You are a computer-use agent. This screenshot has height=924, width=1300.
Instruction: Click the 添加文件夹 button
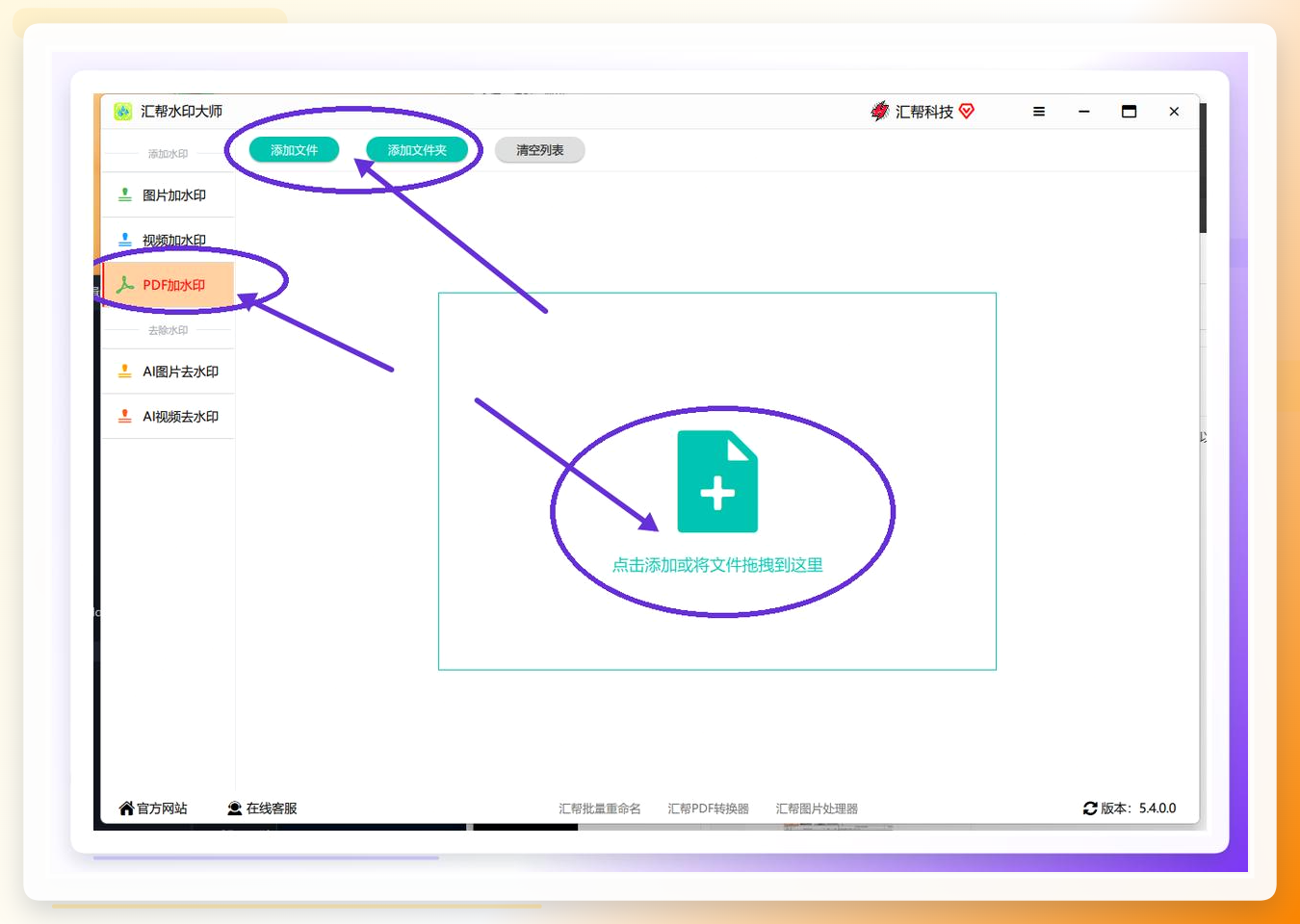click(417, 150)
